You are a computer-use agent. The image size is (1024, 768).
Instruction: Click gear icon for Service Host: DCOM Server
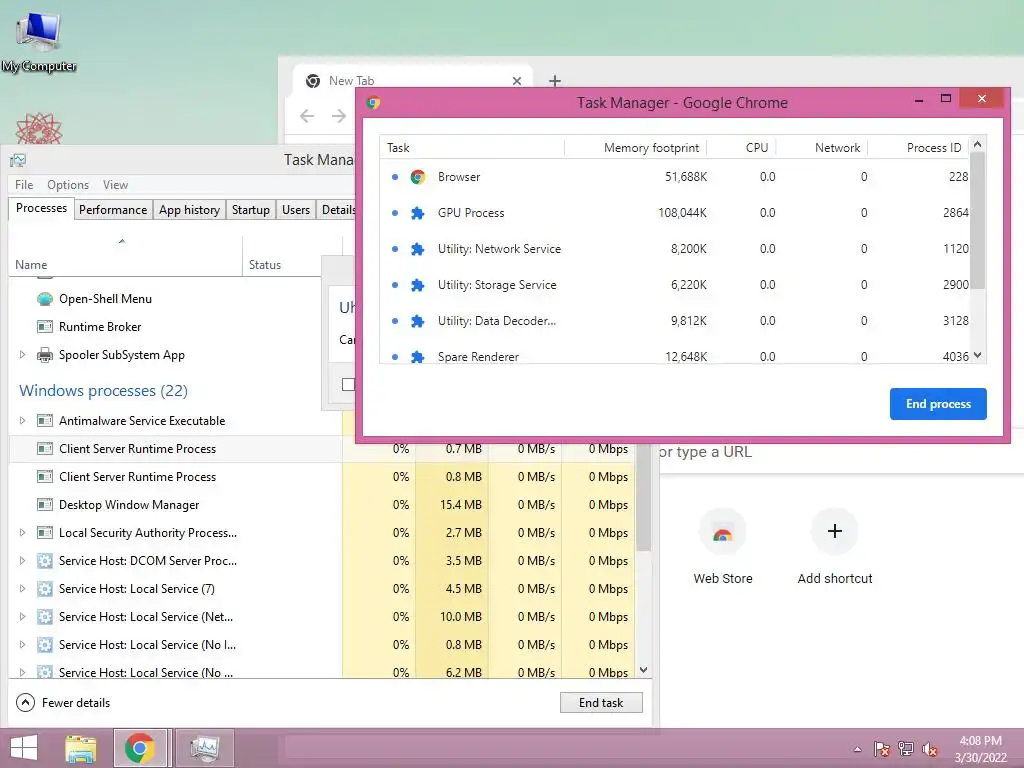pyautogui.click(x=45, y=561)
